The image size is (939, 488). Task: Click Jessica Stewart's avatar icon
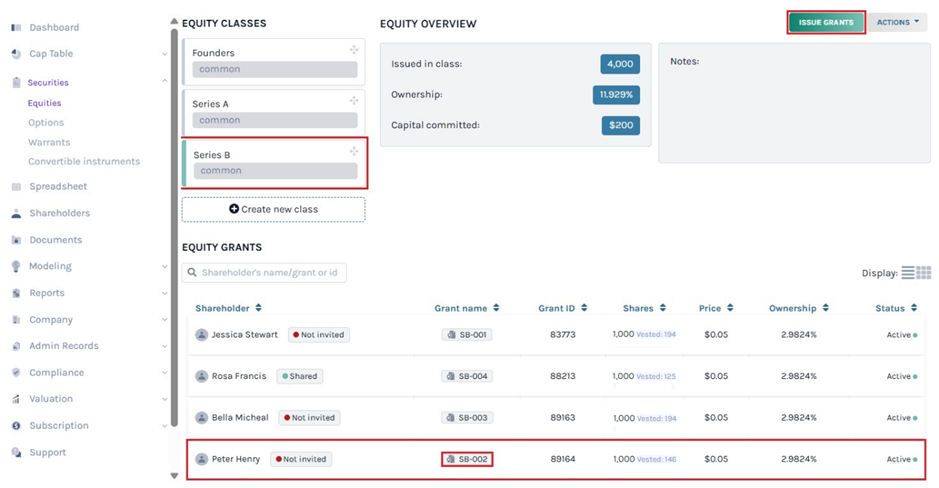point(202,335)
